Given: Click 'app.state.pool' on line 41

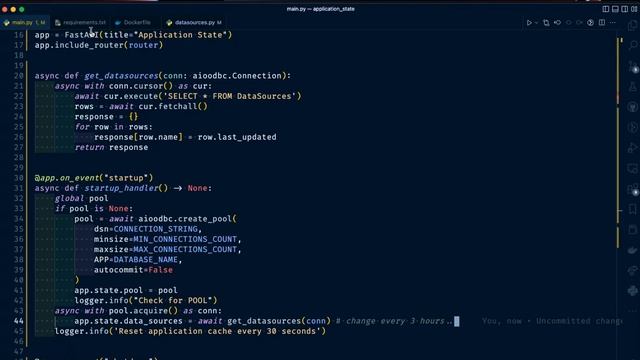Looking at the screenshot, I should [x=109, y=290].
